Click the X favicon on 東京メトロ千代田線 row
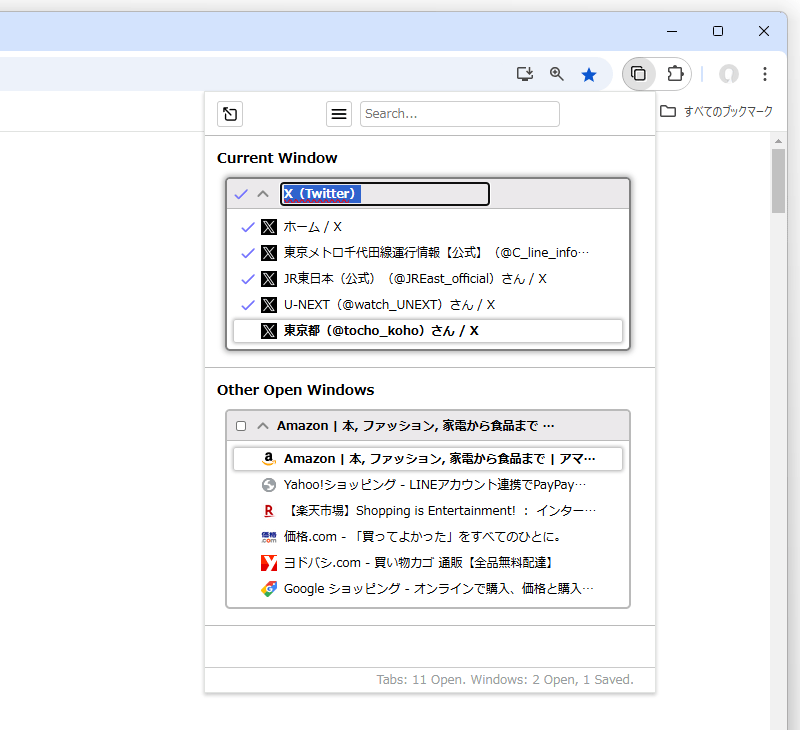 click(269, 253)
